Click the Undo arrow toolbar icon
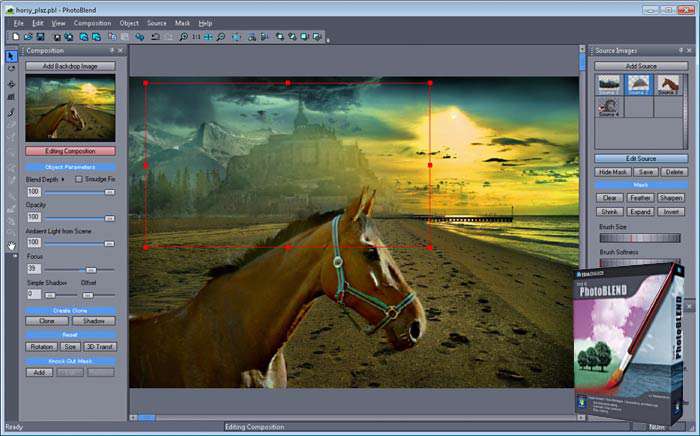Viewport: 700px width, 436px height. click(155, 37)
